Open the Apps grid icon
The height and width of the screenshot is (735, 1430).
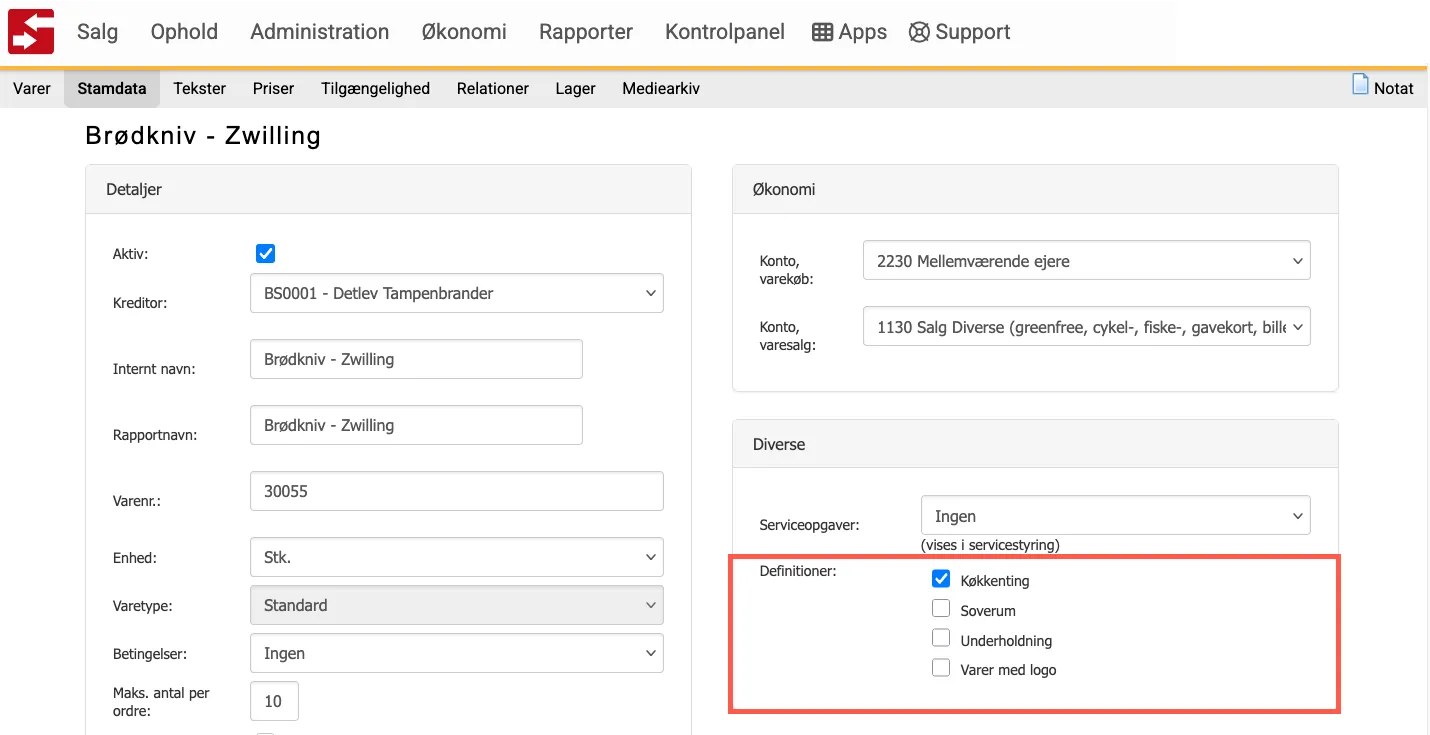pos(822,32)
